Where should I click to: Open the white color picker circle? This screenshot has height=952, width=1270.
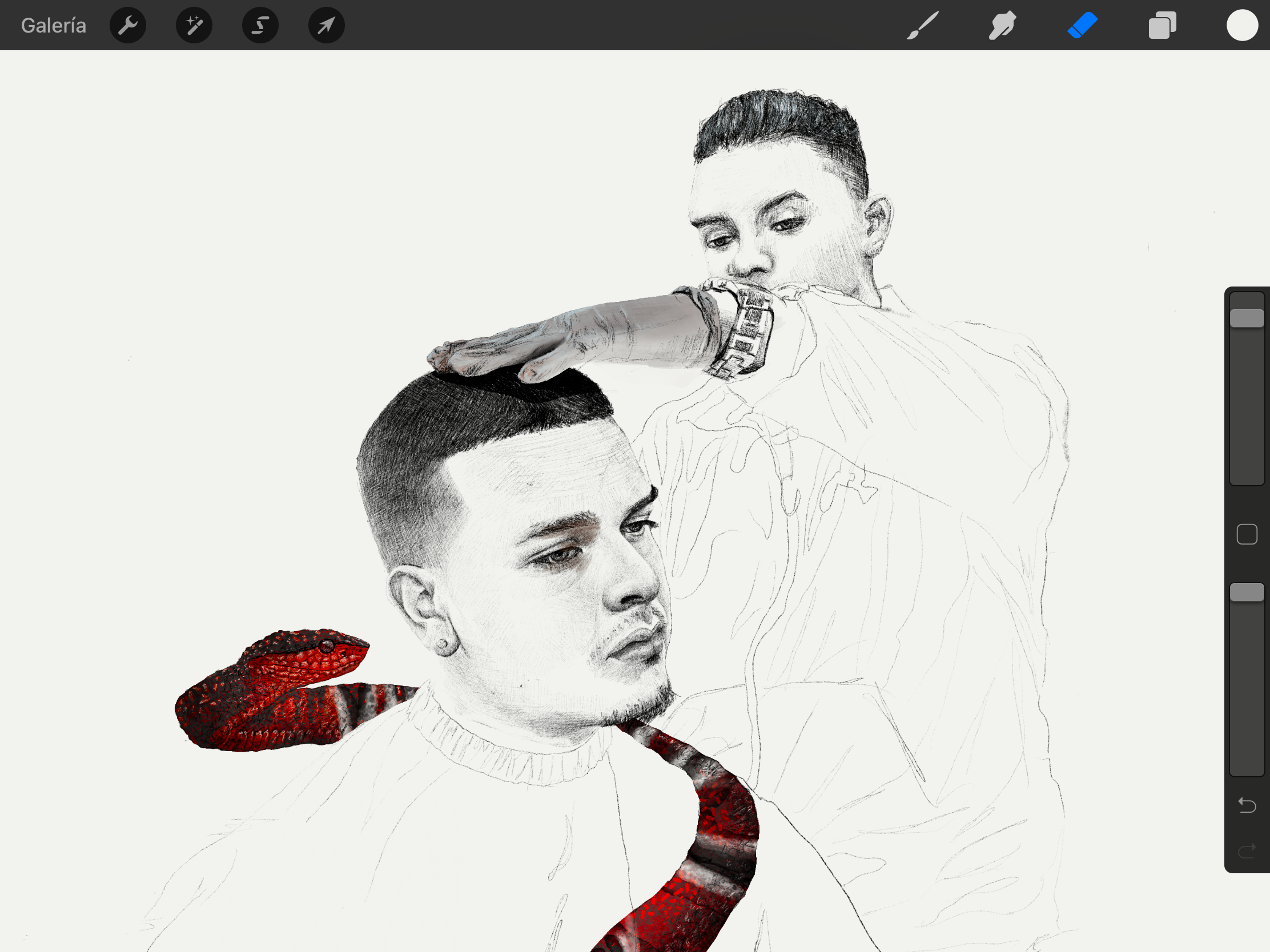1242,25
